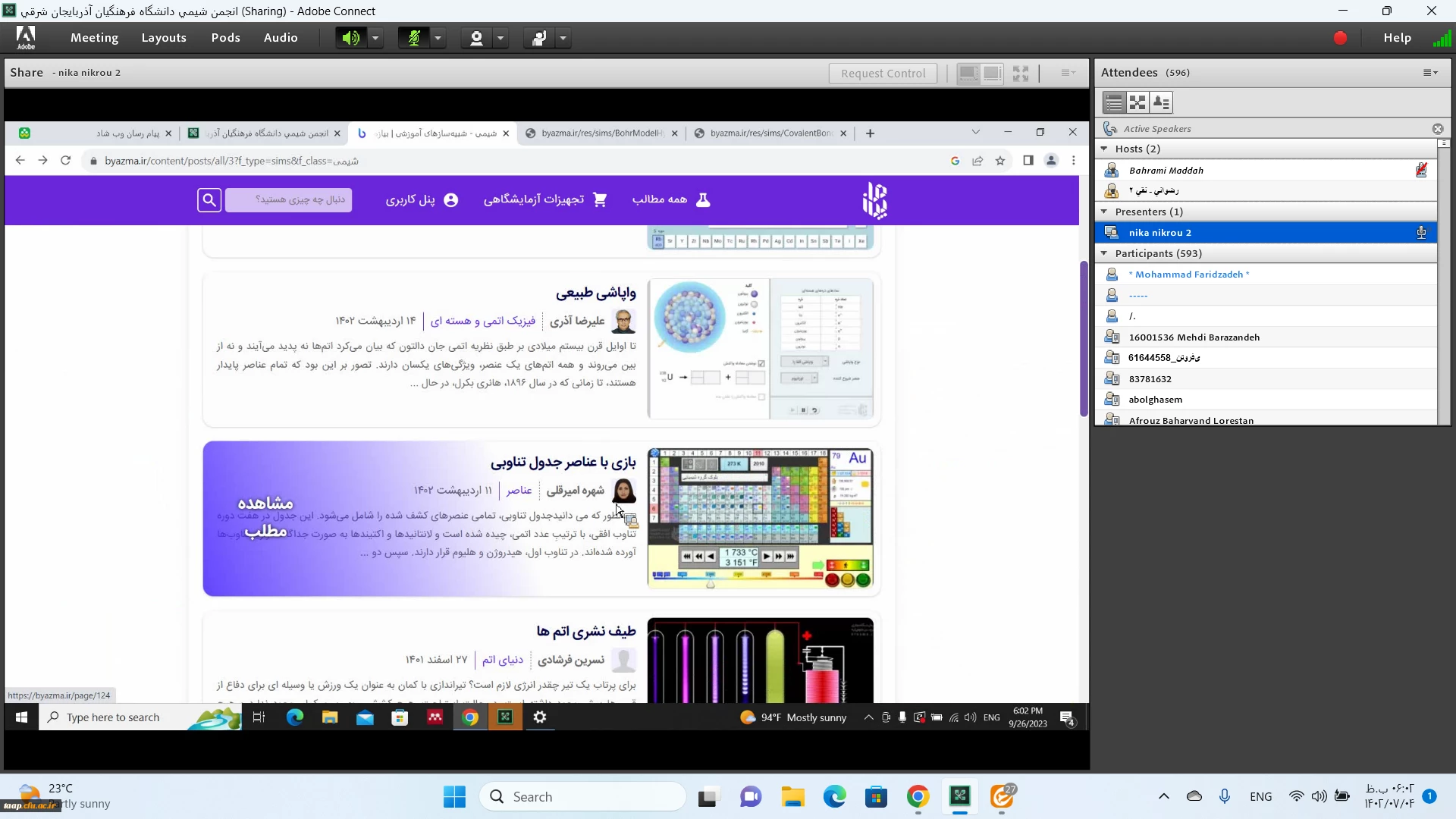This screenshot has height=819, width=1456.
Task: Toggle full screen for Share pod
Action: 1021,74
